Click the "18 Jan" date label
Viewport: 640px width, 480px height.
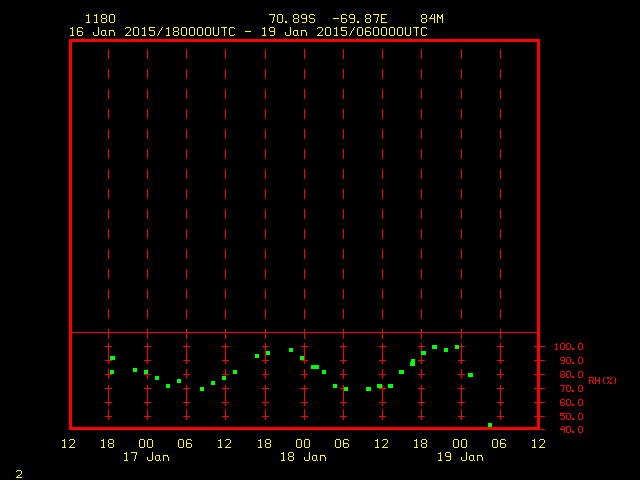pos(303,457)
